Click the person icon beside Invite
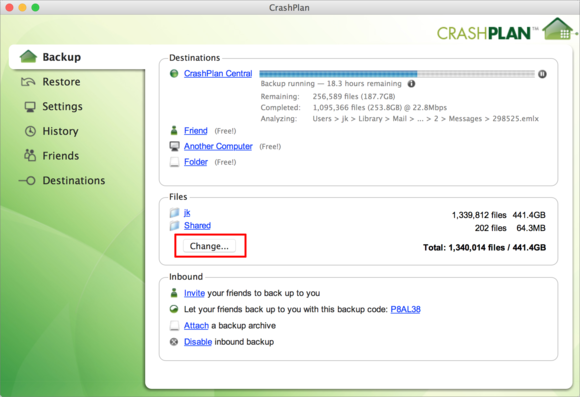The image size is (580, 397). click(174, 293)
